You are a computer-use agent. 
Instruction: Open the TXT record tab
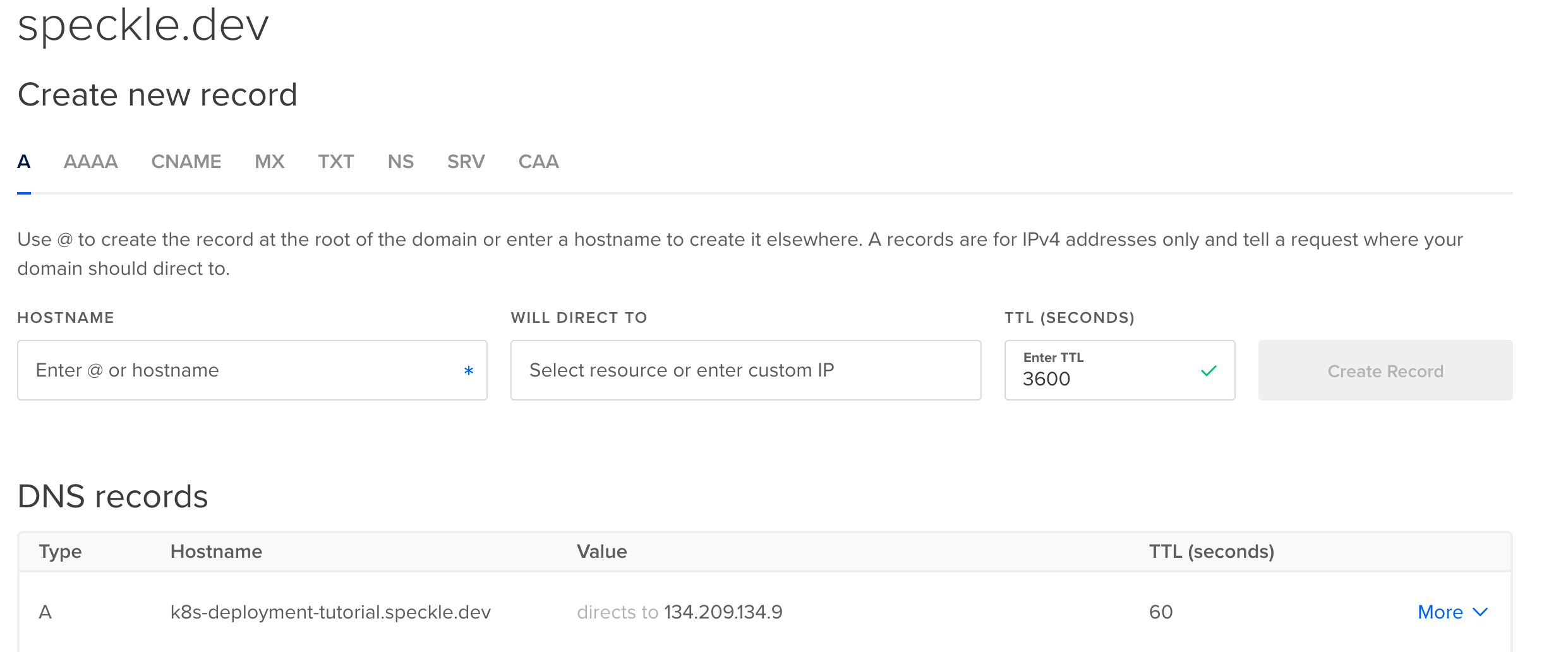[336, 162]
